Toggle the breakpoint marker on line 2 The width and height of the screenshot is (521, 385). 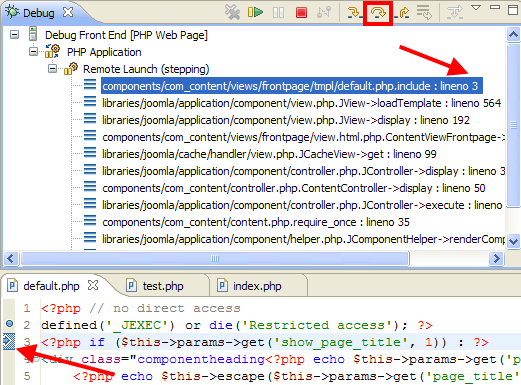pos(9,323)
